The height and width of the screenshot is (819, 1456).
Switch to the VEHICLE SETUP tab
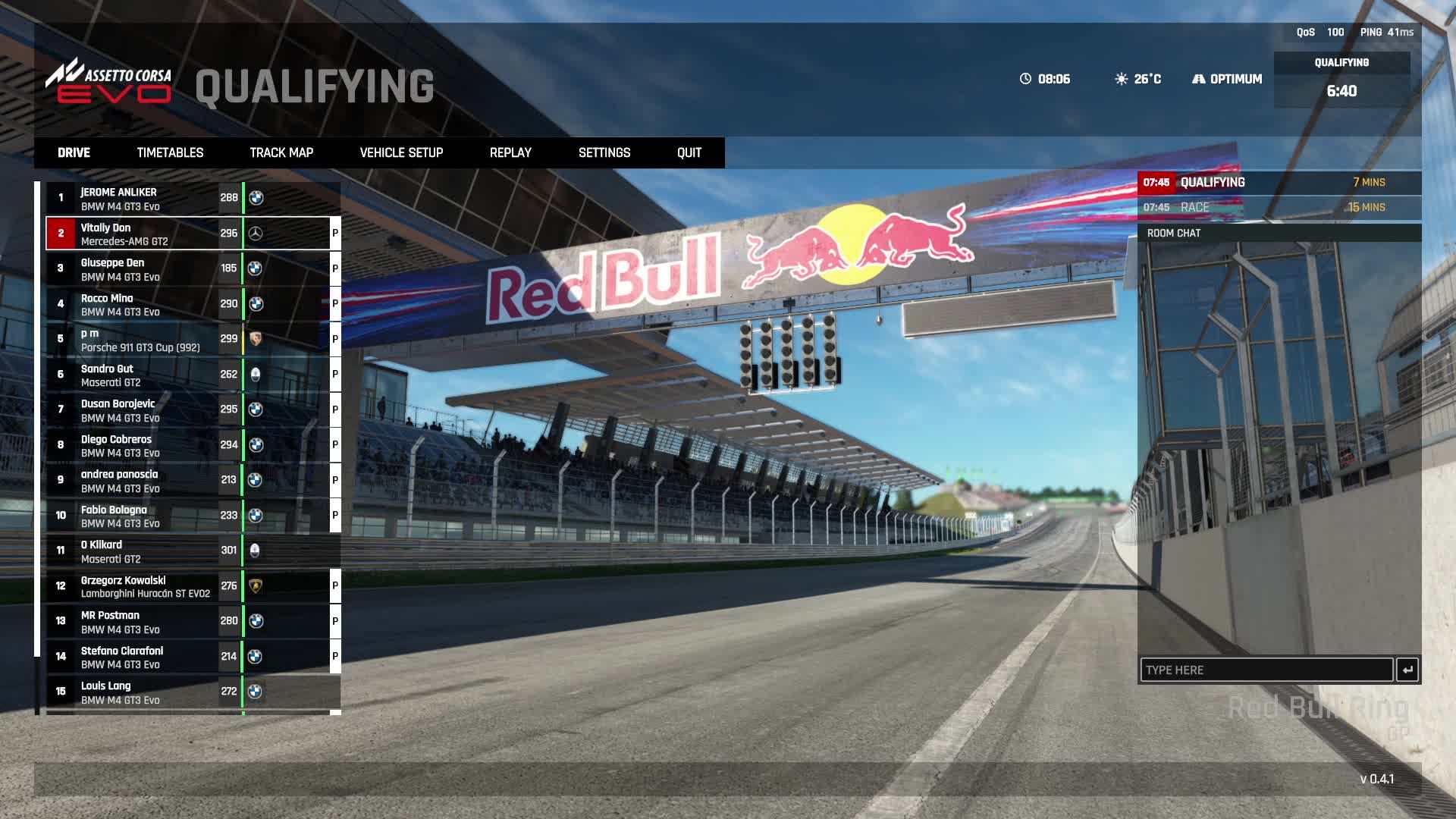(x=401, y=152)
